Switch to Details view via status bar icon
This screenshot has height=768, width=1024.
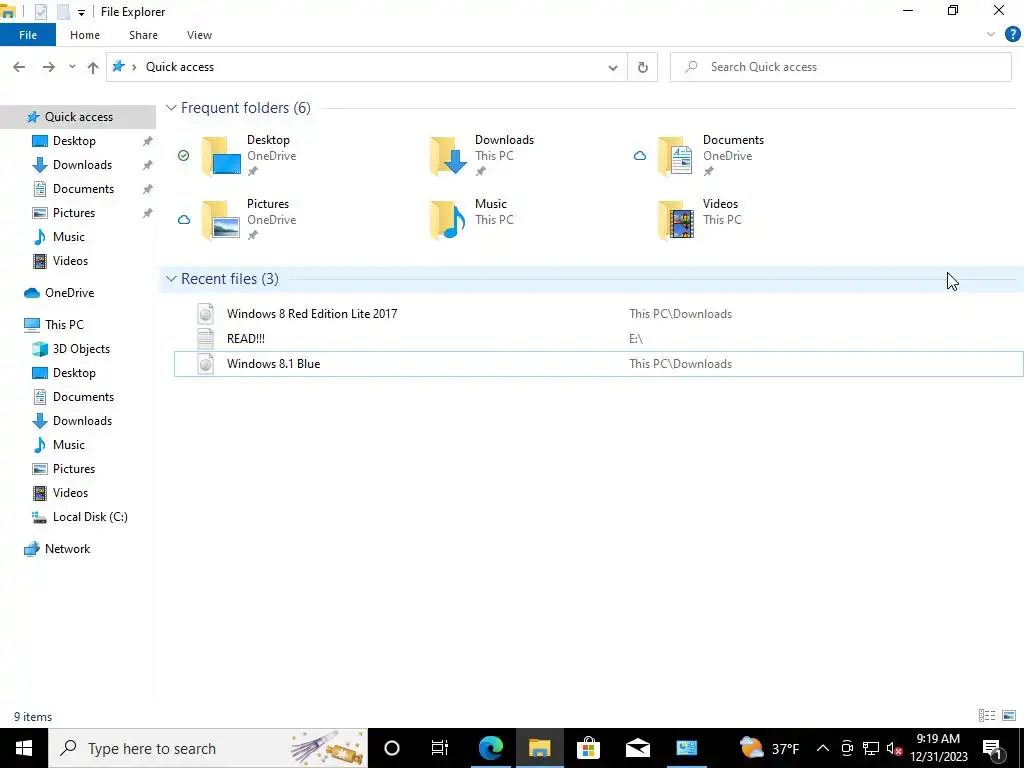point(987,716)
